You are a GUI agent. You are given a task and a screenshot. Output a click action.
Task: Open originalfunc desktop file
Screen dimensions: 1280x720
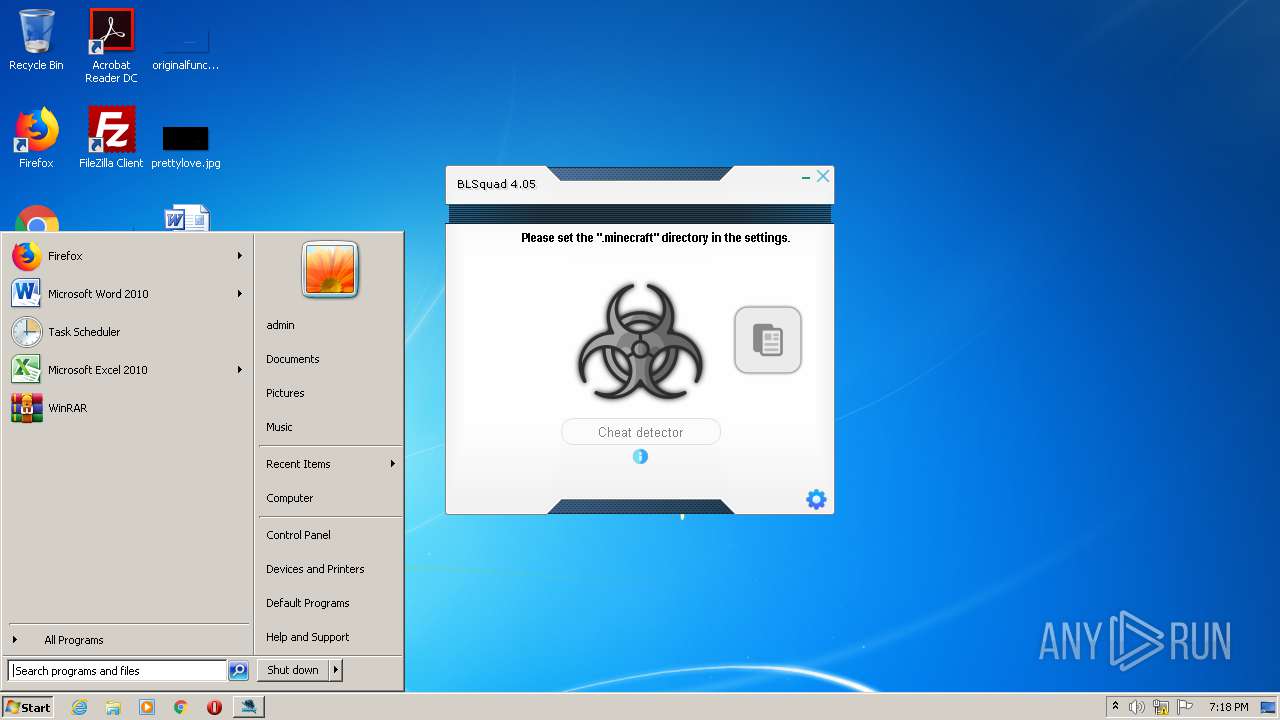[x=186, y=46]
